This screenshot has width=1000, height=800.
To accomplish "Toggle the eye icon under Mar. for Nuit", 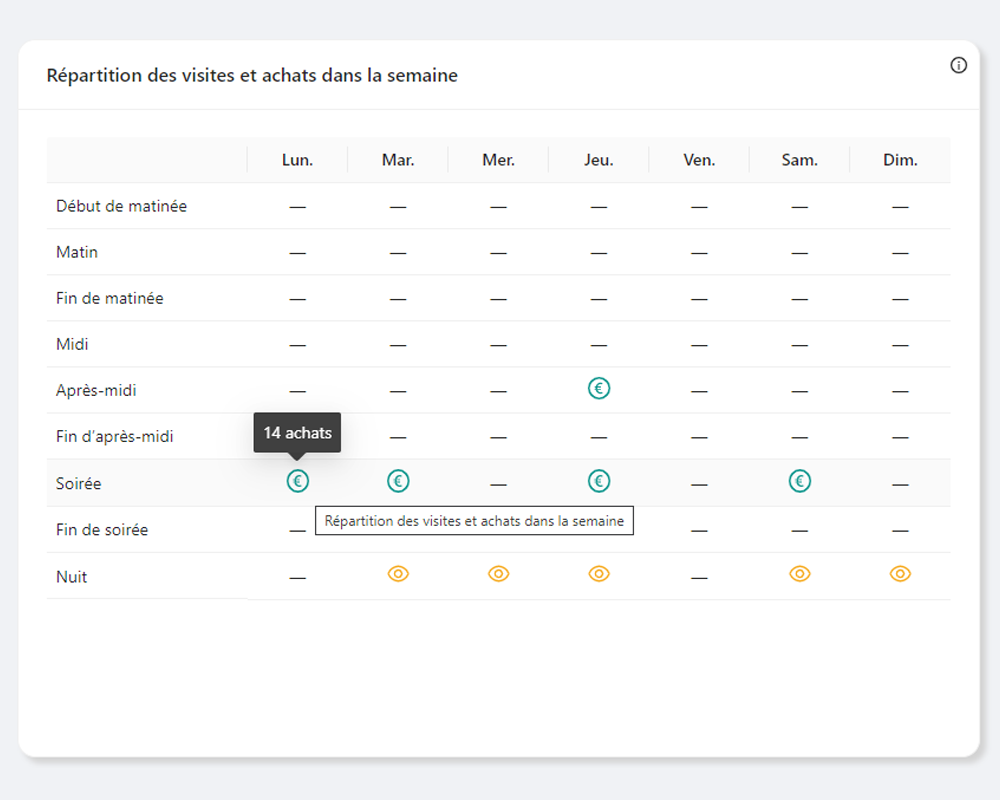I will pos(398,574).
